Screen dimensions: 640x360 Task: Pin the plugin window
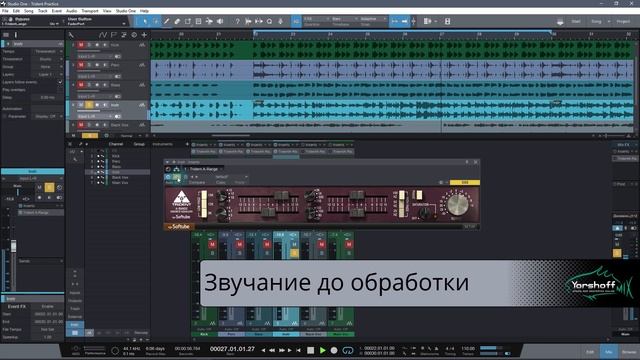click(467, 162)
